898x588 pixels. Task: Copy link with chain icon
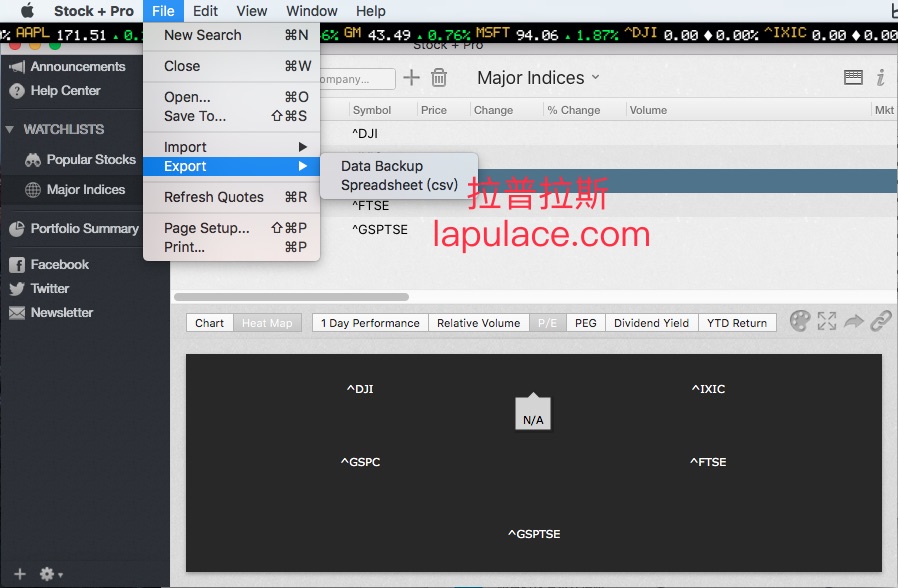click(881, 321)
